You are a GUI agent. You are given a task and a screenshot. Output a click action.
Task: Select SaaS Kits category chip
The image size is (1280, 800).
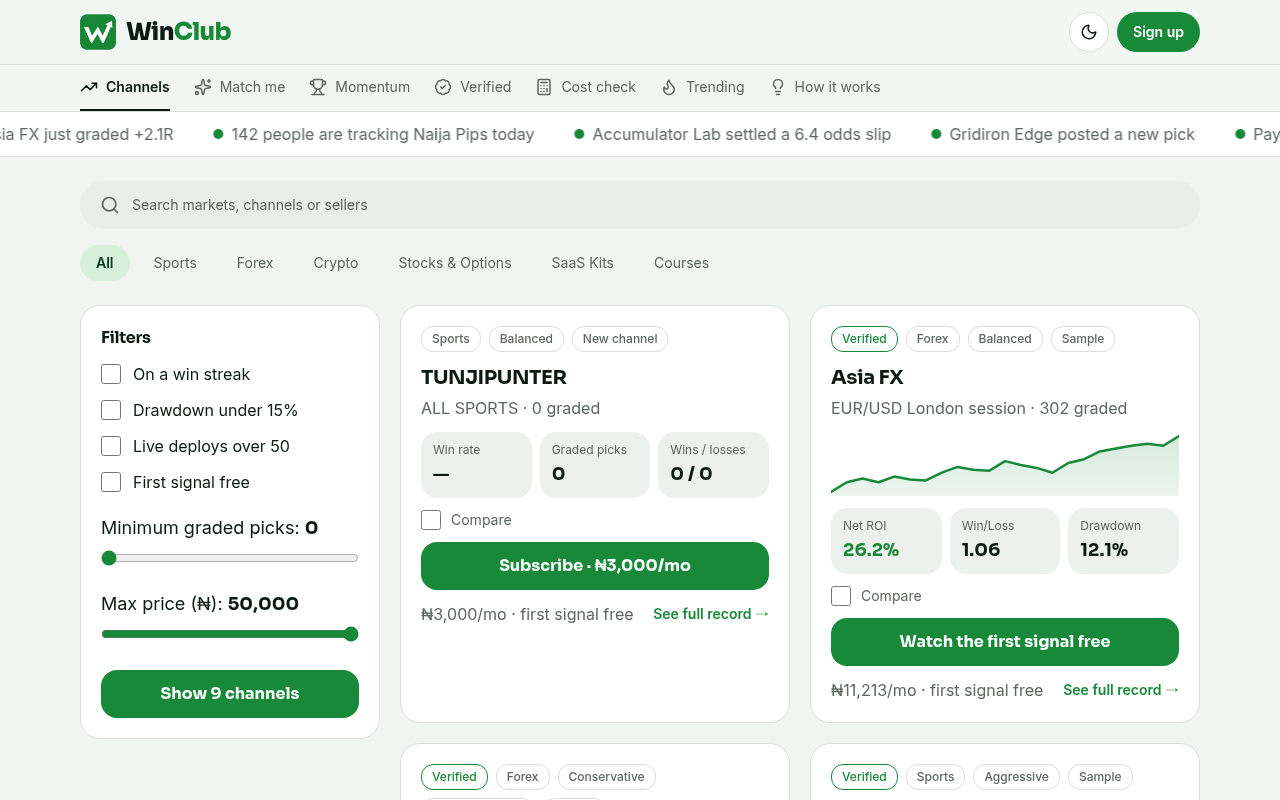tap(583, 263)
